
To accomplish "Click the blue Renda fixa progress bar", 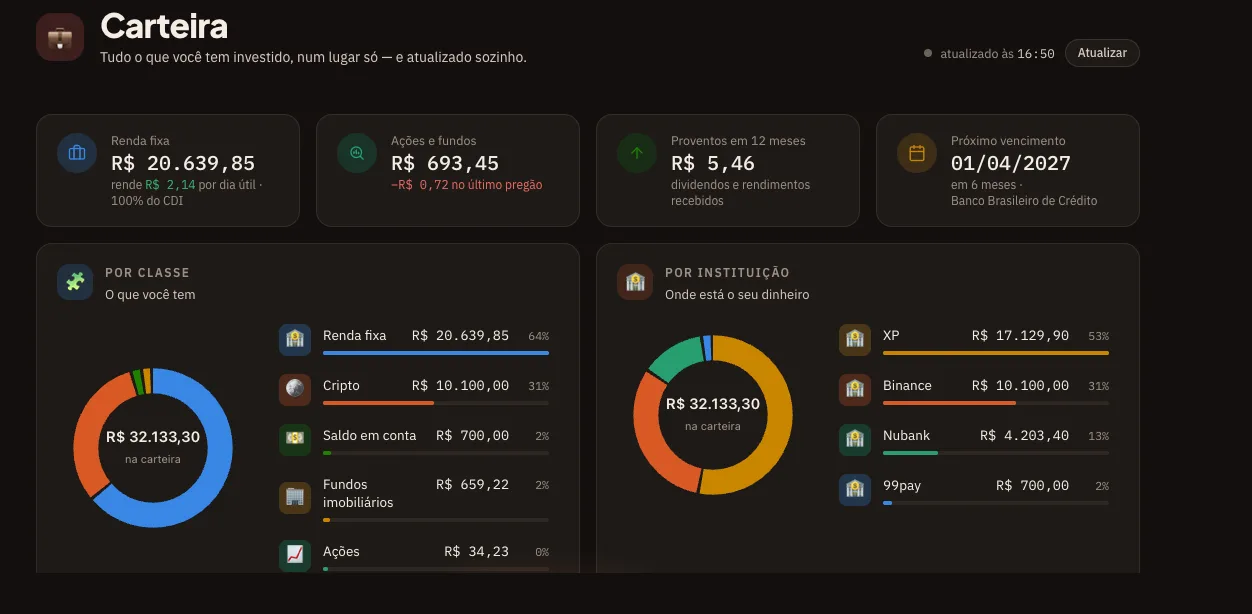I will coord(436,353).
